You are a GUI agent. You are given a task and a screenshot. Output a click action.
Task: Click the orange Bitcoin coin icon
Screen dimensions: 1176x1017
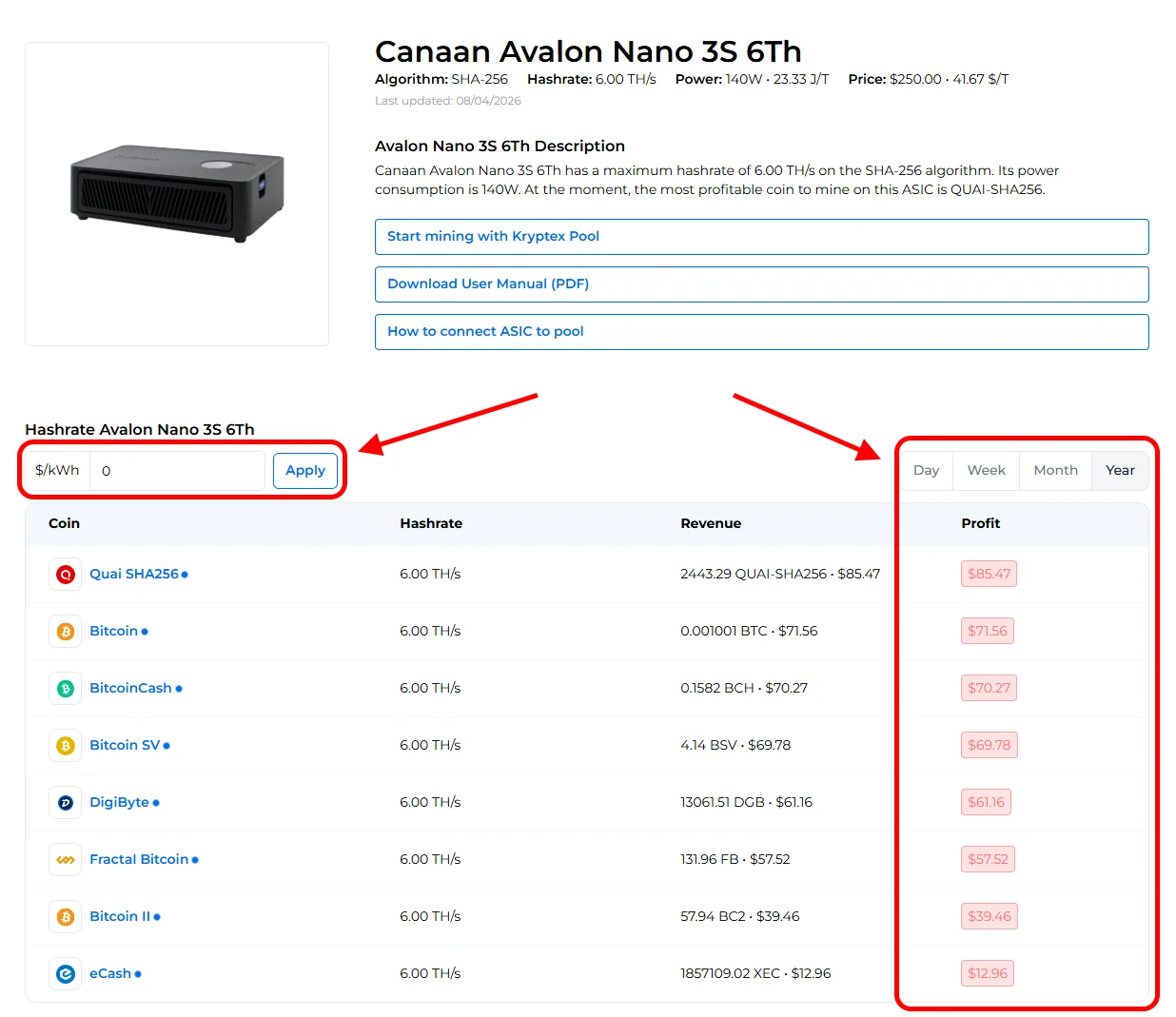(65, 632)
